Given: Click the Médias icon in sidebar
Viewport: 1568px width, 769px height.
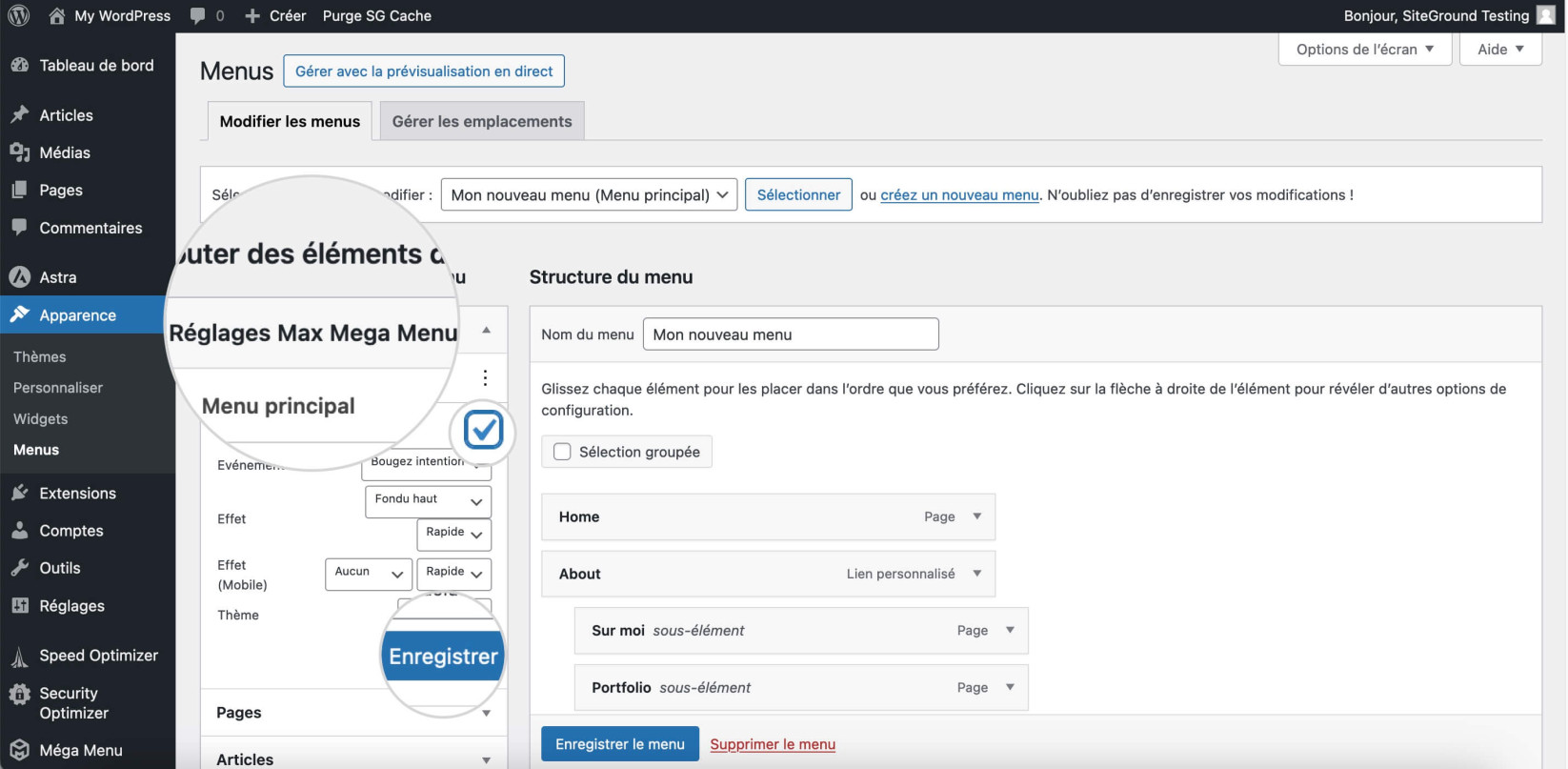Looking at the screenshot, I should tap(19, 152).
